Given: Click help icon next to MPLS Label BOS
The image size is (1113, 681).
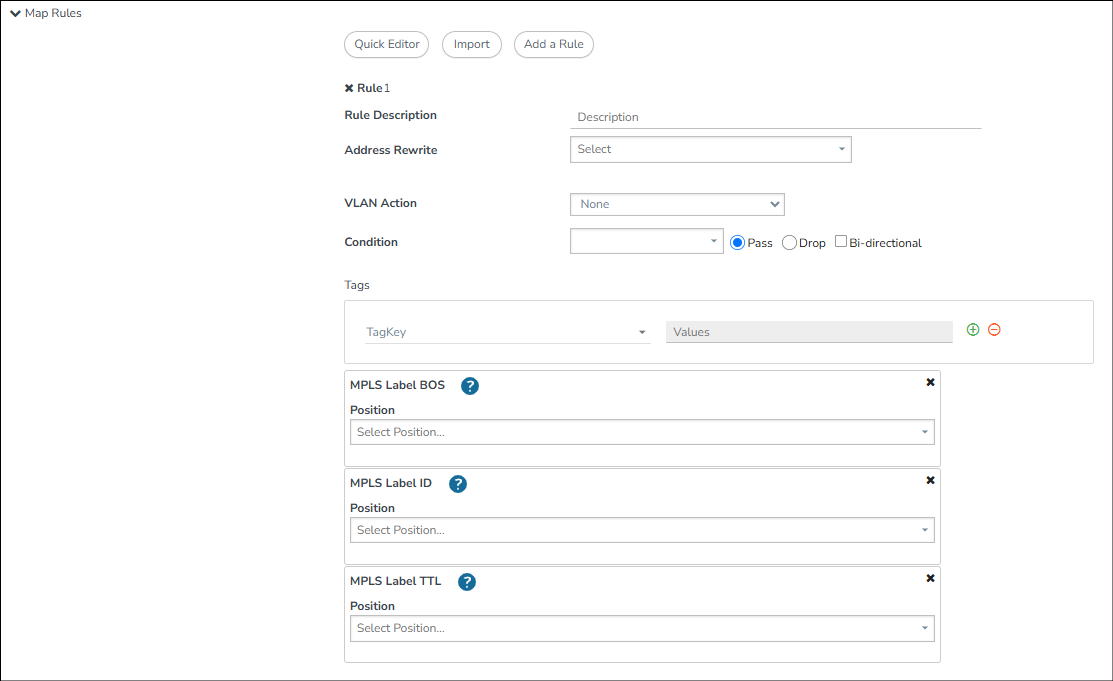Looking at the screenshot, I should point(470,386).
